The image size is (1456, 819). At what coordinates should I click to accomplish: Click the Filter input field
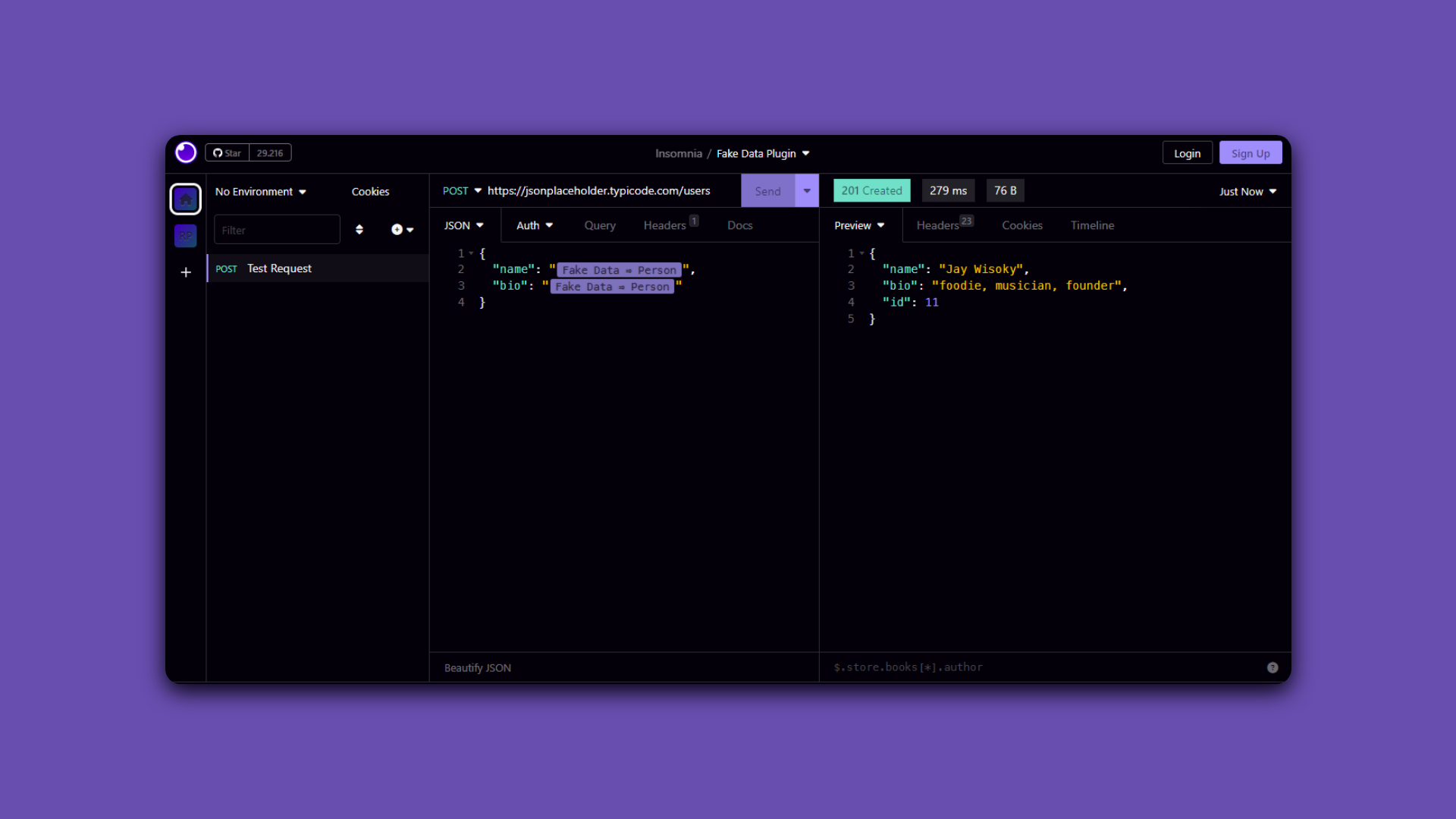tap(277, 230)
